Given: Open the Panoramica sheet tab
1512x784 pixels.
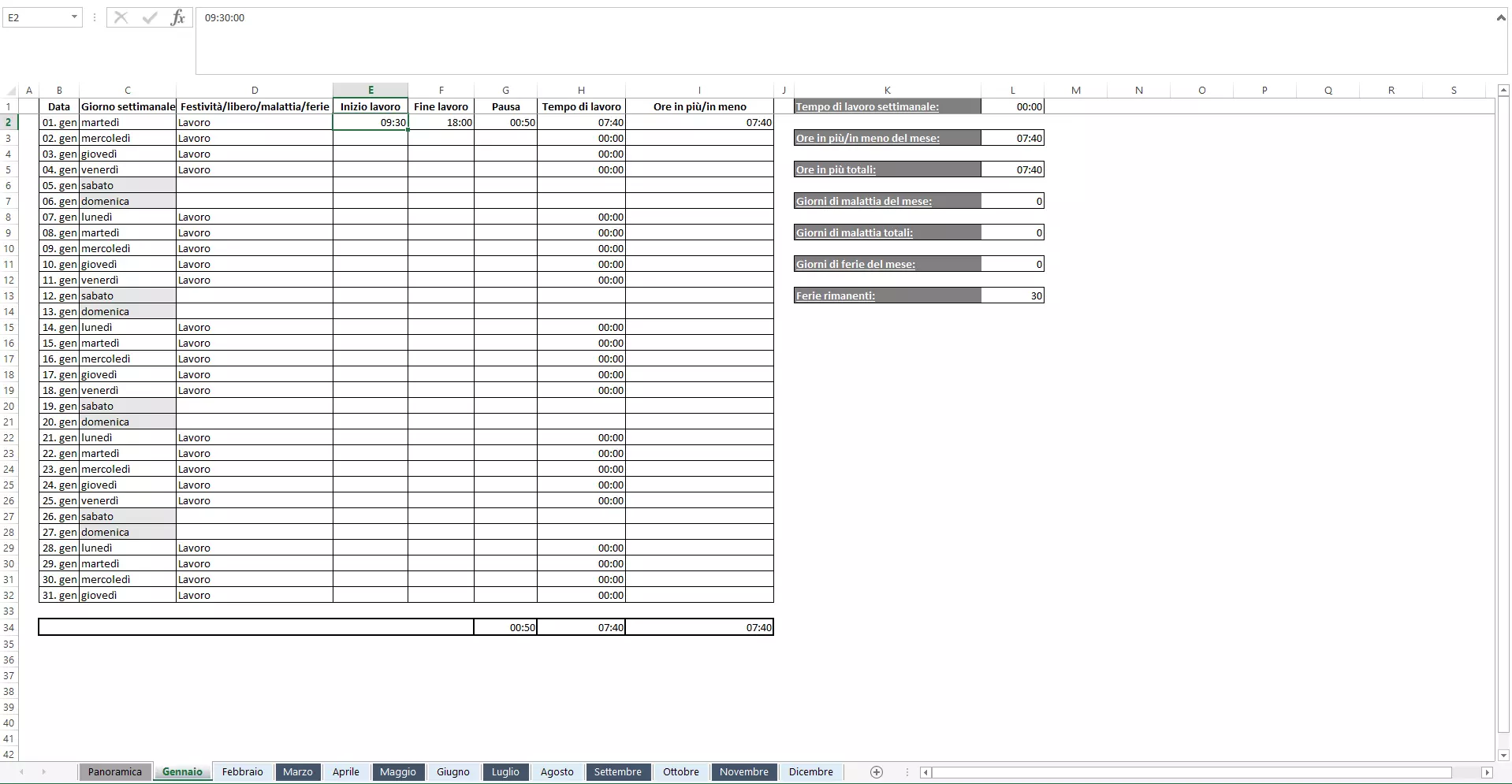Looking at the screenshot, I should [x=115, y=772].
